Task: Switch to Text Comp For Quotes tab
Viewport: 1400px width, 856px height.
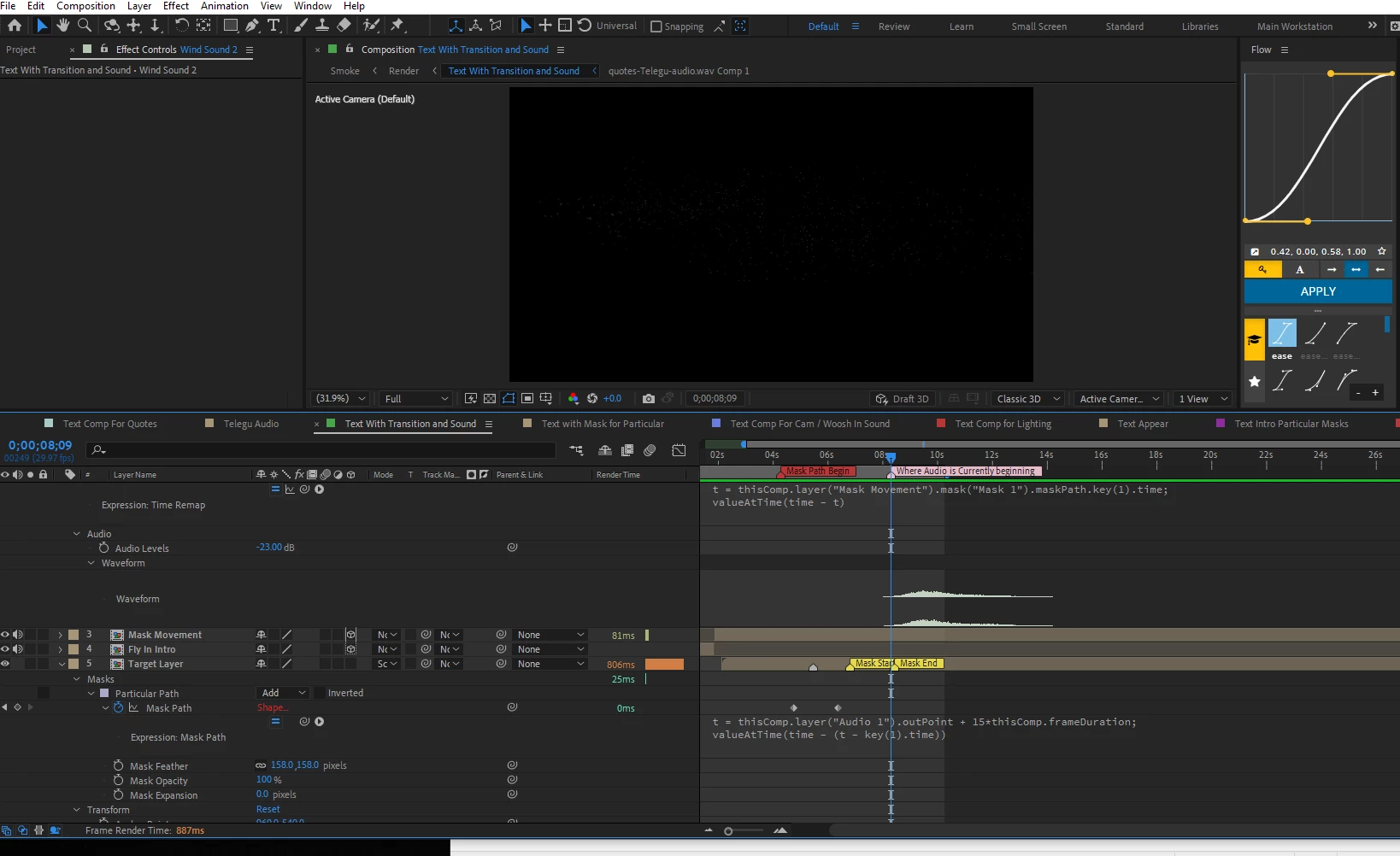Action: tap(109, 424)
